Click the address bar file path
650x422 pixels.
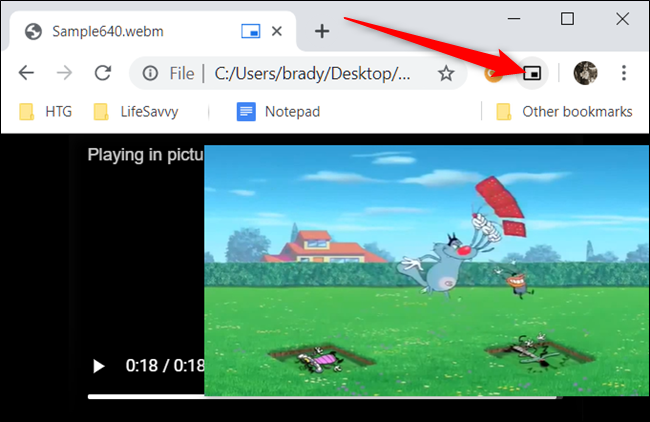312,73
